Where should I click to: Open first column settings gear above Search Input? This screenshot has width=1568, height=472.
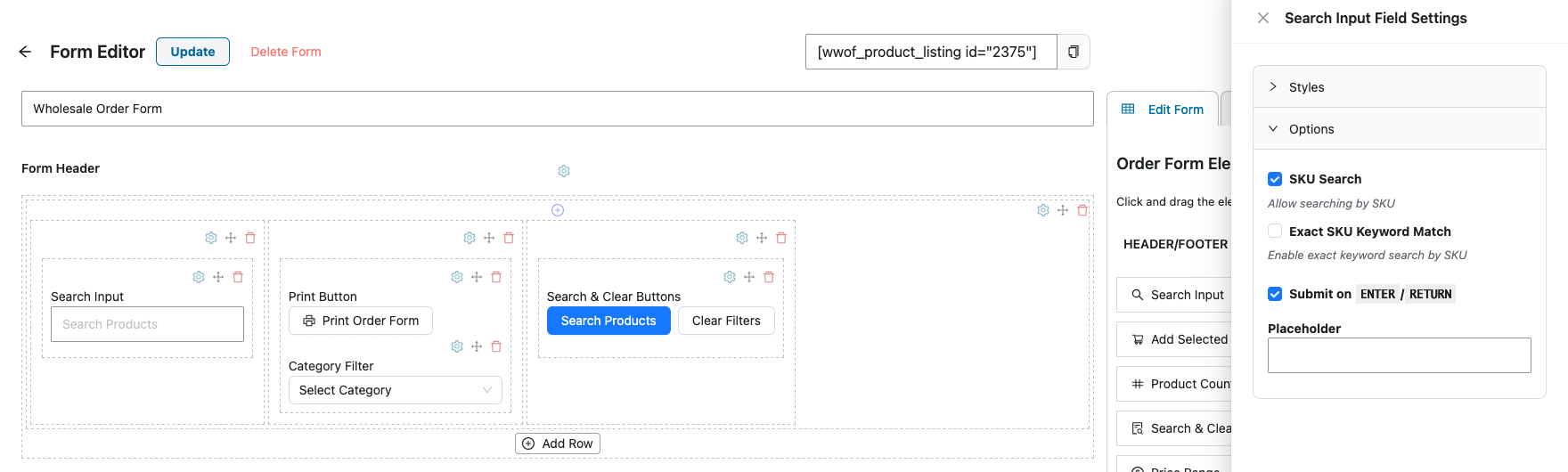tap(211, 238)
